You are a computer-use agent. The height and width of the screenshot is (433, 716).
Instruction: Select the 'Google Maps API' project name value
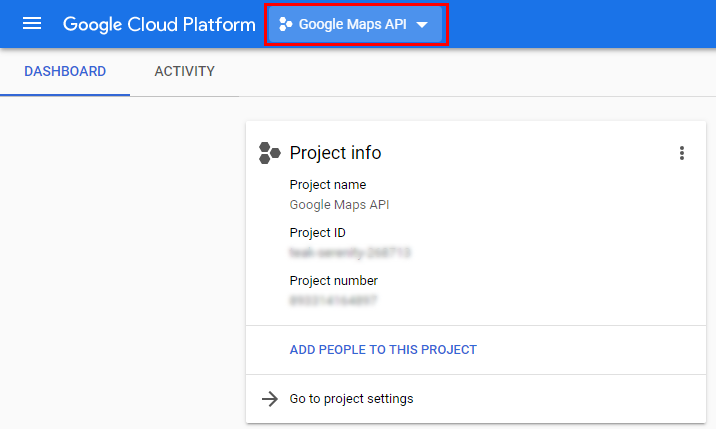pos(339,205)
